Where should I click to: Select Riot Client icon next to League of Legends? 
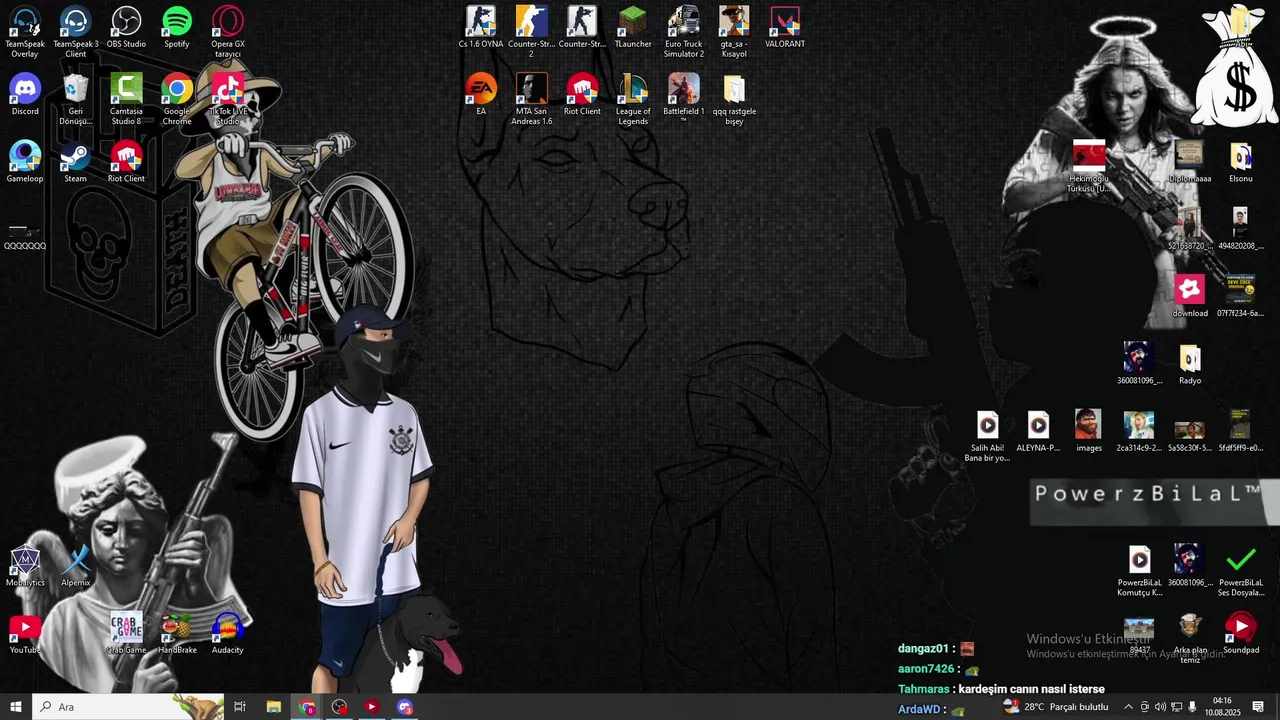point(582,95)
